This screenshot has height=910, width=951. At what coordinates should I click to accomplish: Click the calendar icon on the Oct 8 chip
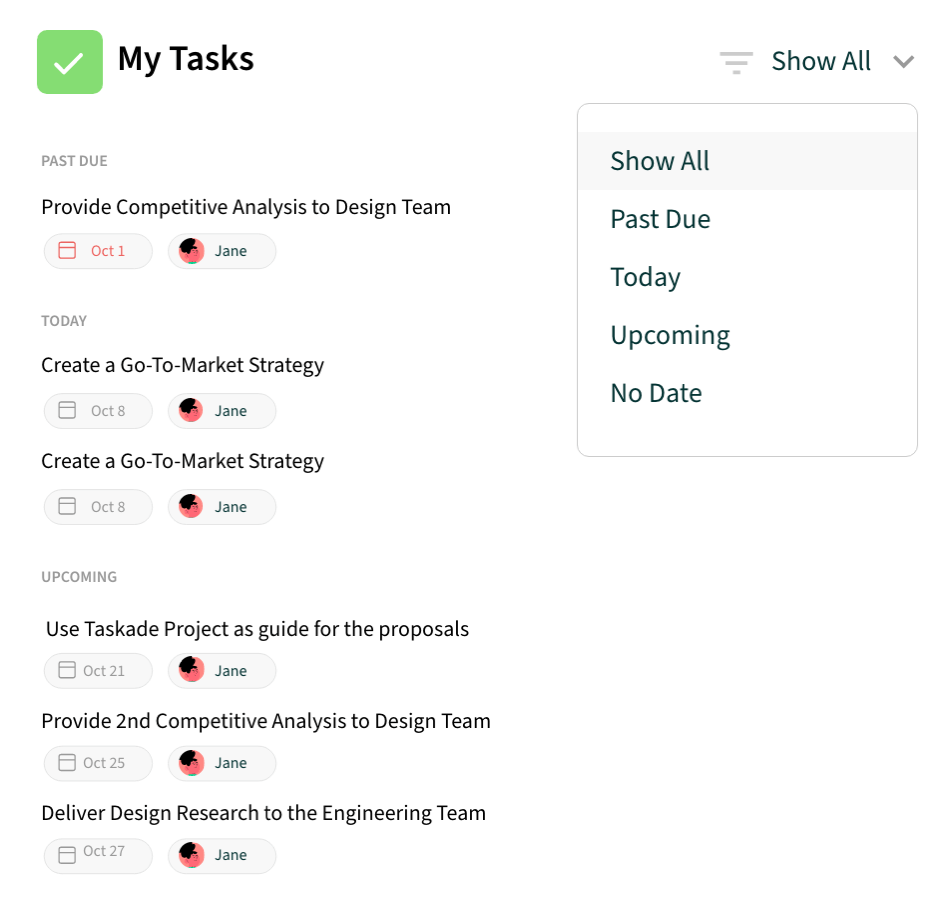tap(67, 410)
